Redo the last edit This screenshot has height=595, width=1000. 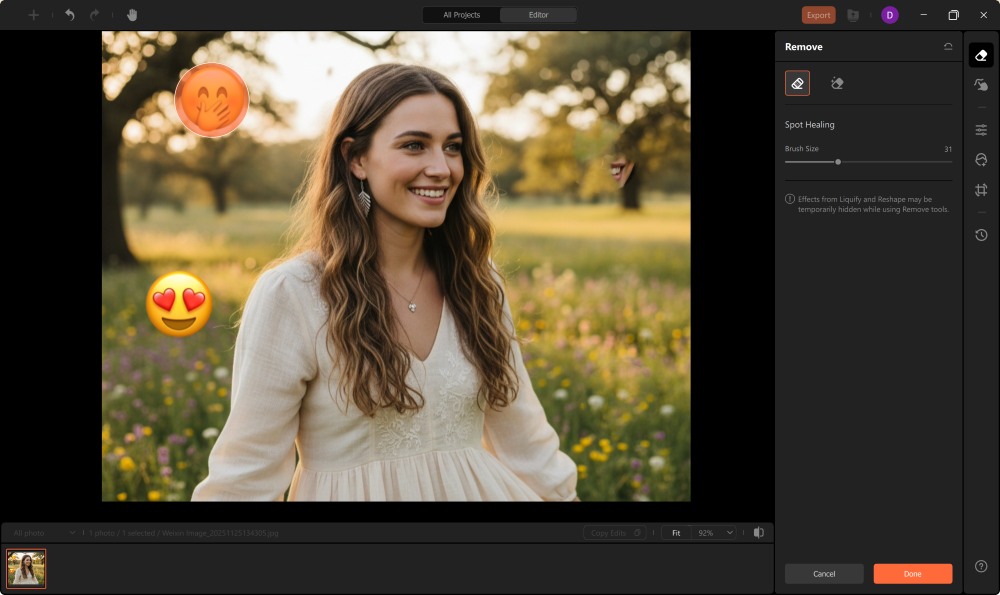(x=93, y=14)
